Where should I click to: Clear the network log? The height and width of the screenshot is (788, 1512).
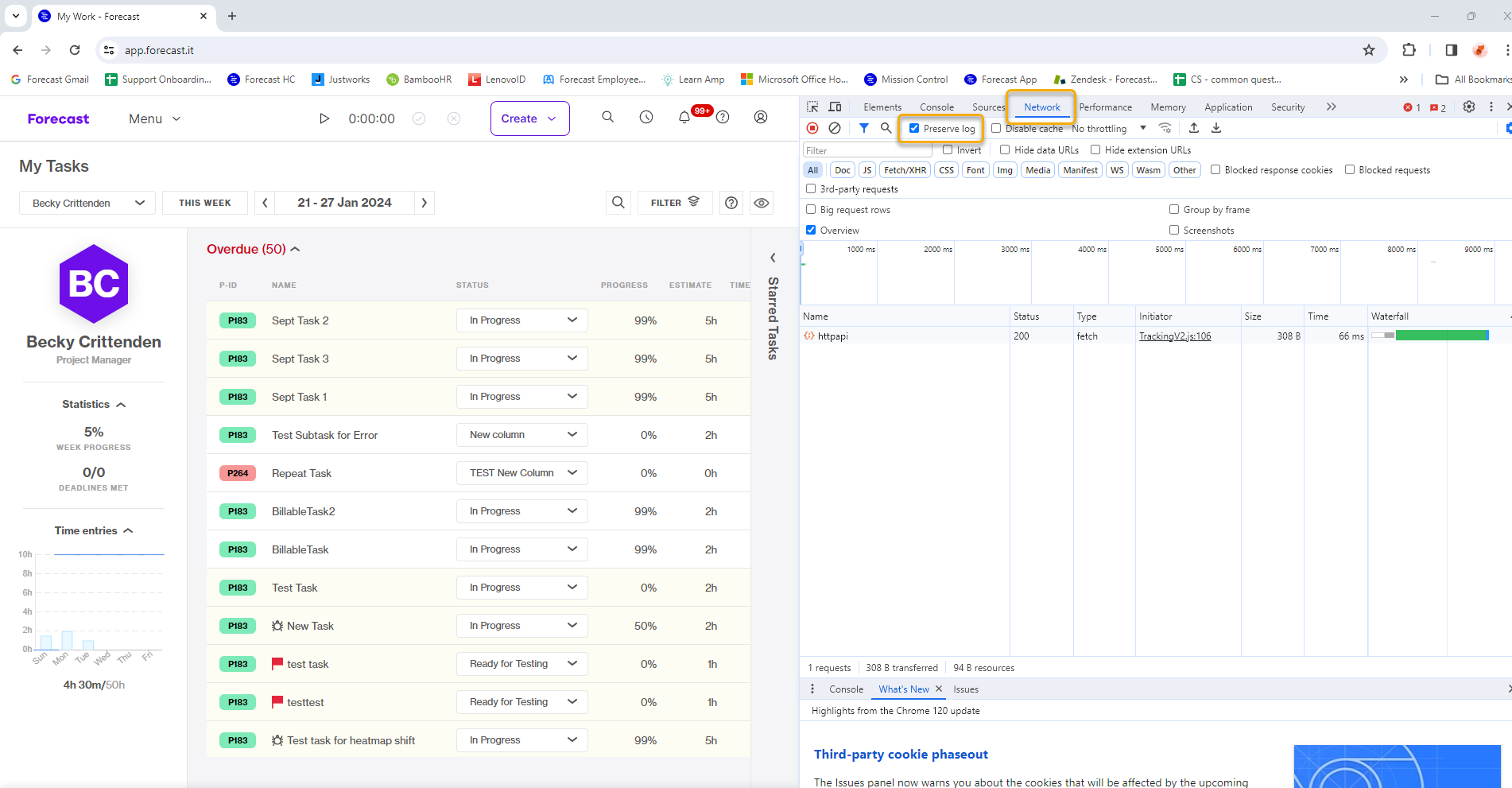(835, 128)
